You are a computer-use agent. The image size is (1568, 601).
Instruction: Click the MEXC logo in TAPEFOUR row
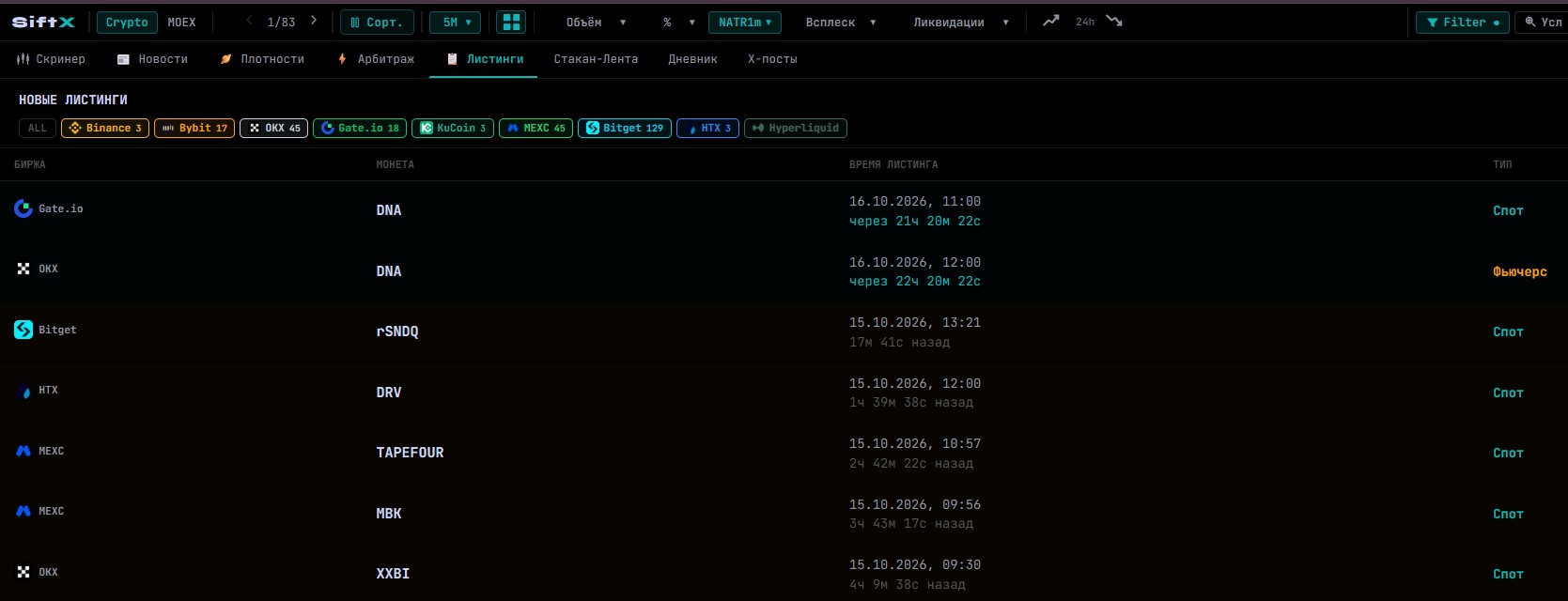[x=23, y=451]
